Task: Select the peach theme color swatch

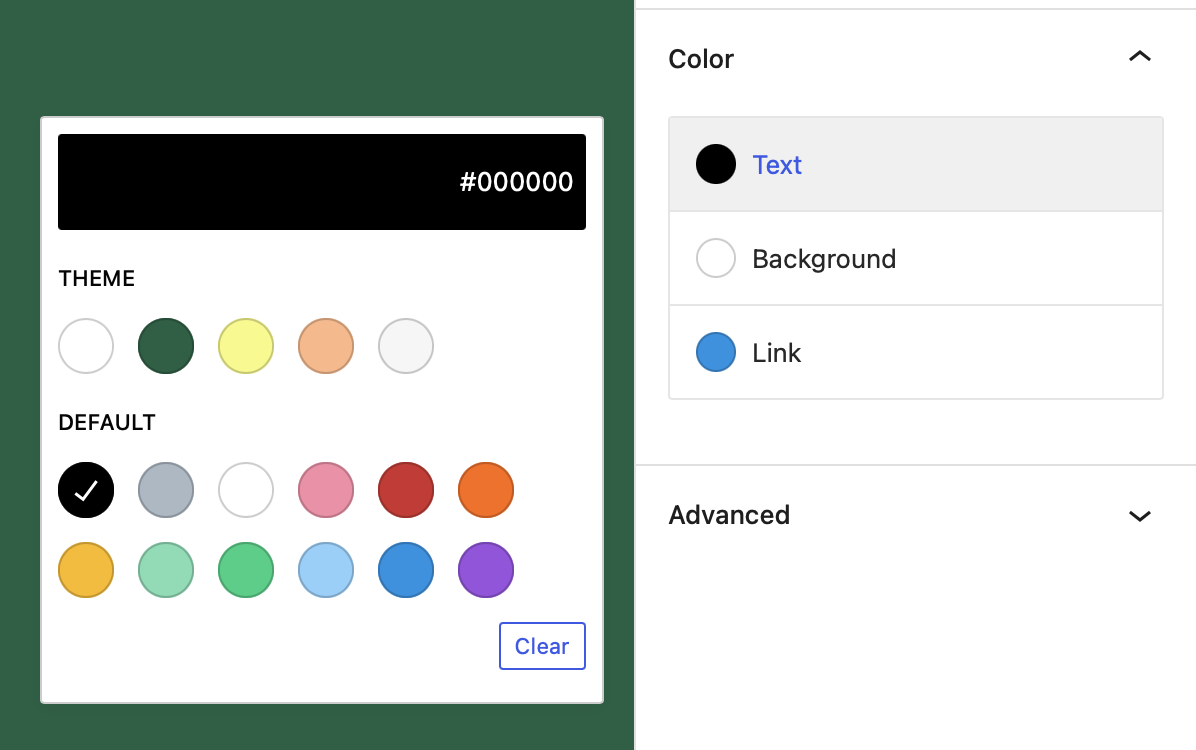Action: click(326, 346)
